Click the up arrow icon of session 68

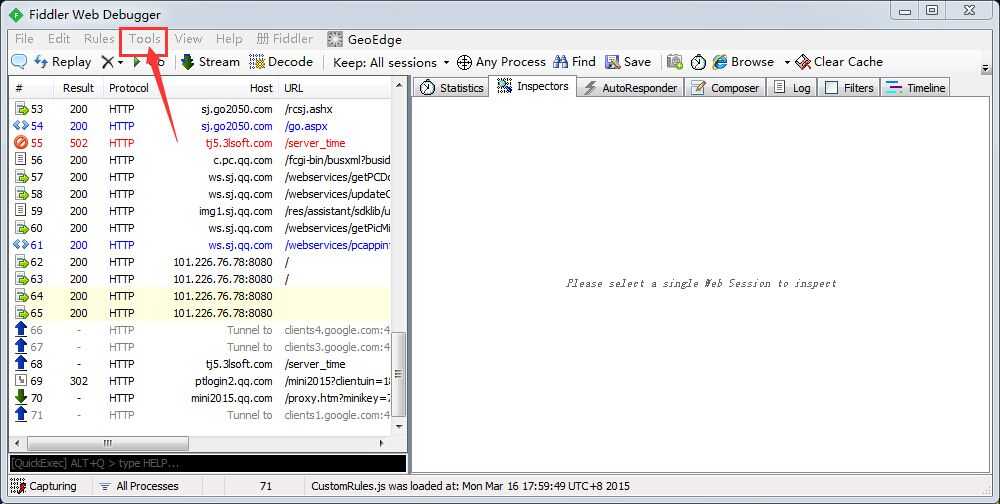pyautogui.click(x=20, y=364)
